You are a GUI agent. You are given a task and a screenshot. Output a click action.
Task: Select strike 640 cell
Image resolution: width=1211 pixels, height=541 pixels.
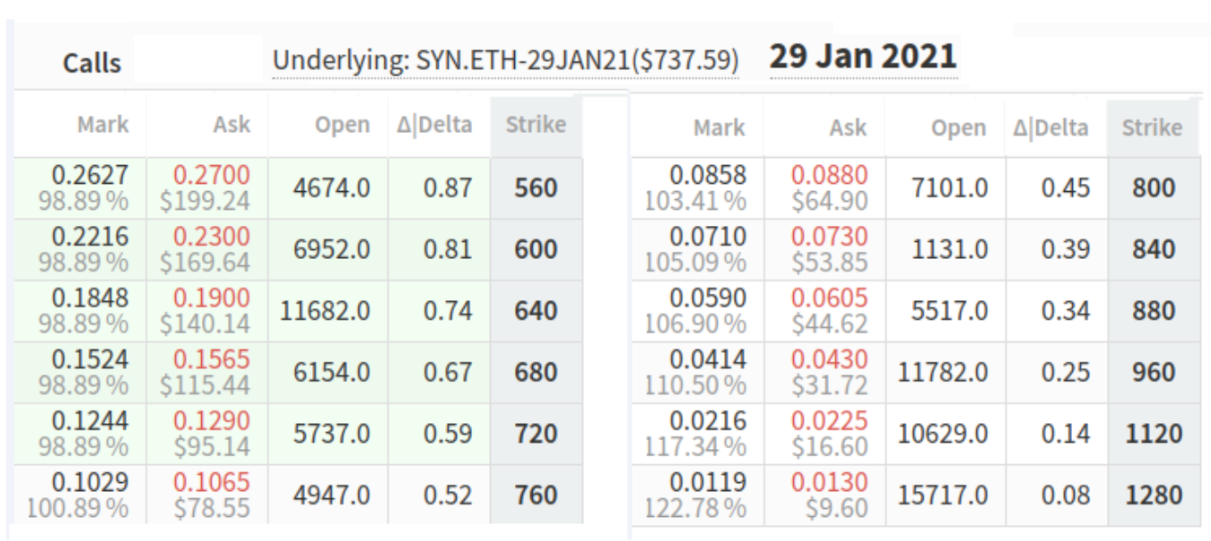535,311
